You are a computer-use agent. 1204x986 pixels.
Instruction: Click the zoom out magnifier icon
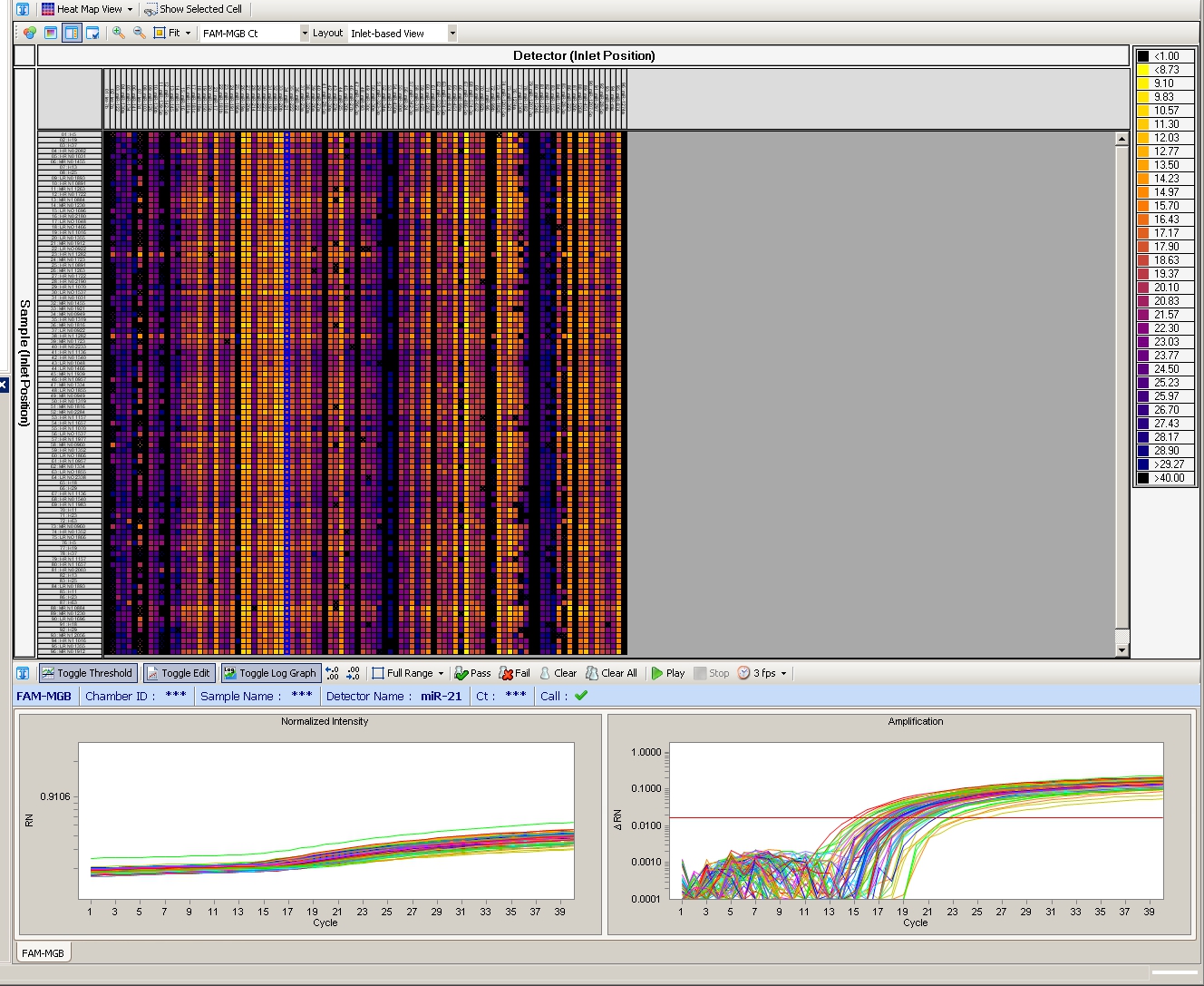coord(139,33)
